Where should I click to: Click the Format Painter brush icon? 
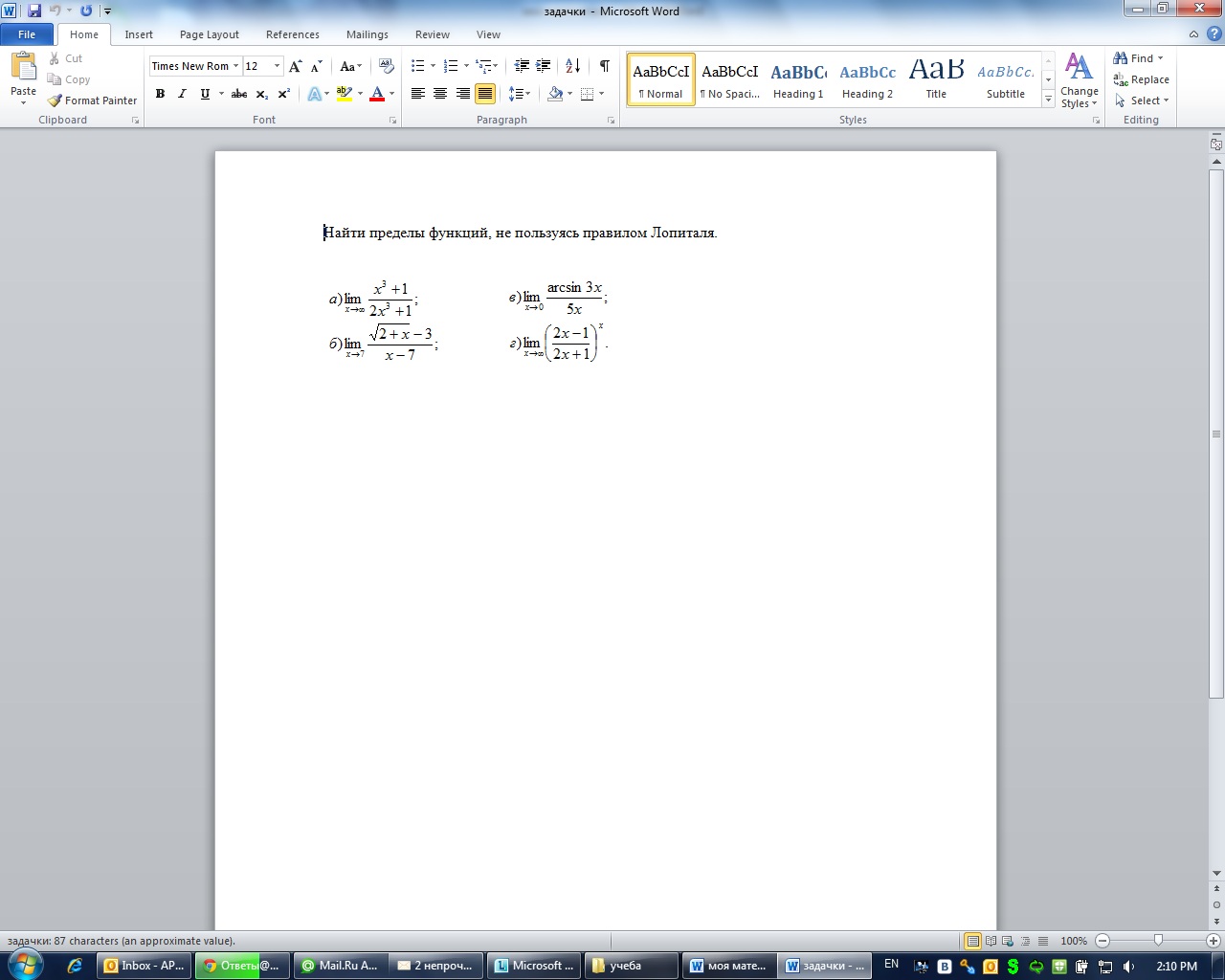tap(55, 100)
